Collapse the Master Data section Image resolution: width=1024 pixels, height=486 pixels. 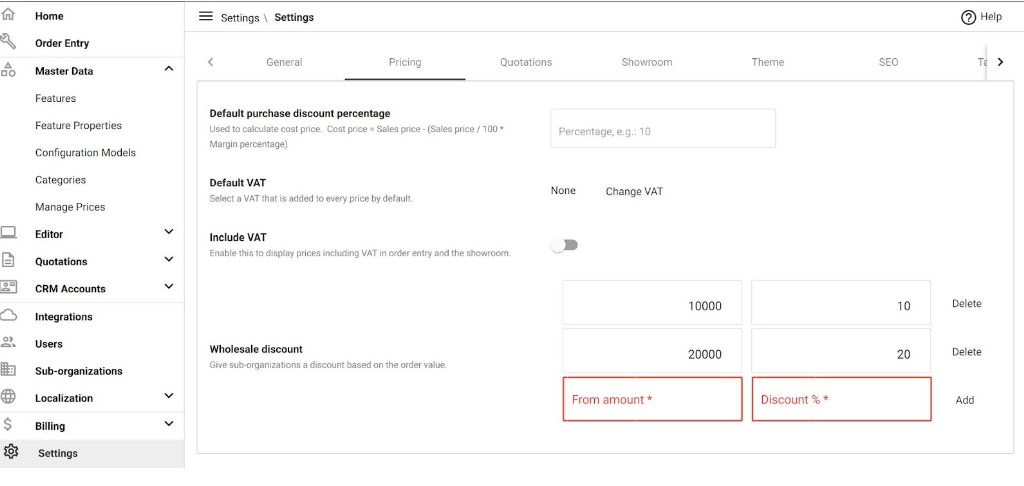point(168,69)
